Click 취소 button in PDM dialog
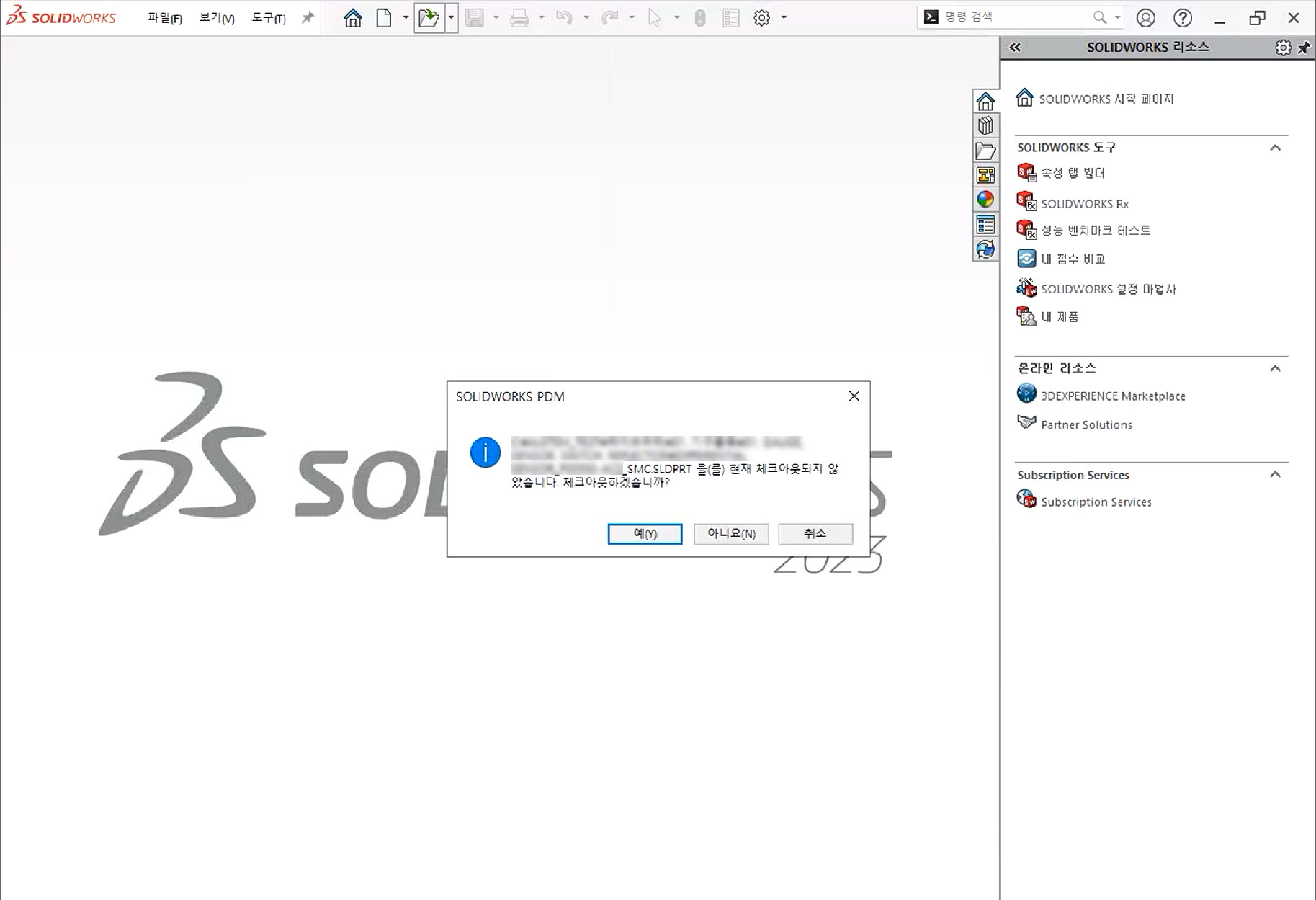1316x900 pixels. (815, 534)
